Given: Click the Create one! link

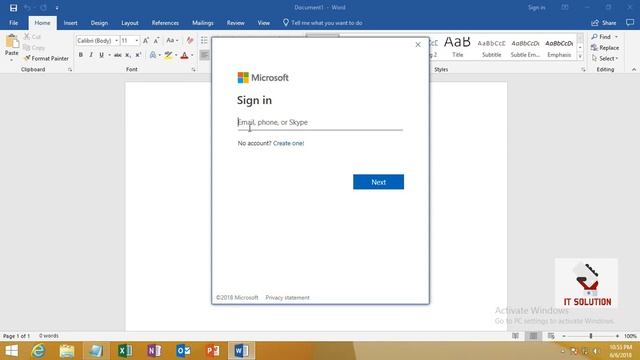Looking at the screenshot, I should [289, 143].
